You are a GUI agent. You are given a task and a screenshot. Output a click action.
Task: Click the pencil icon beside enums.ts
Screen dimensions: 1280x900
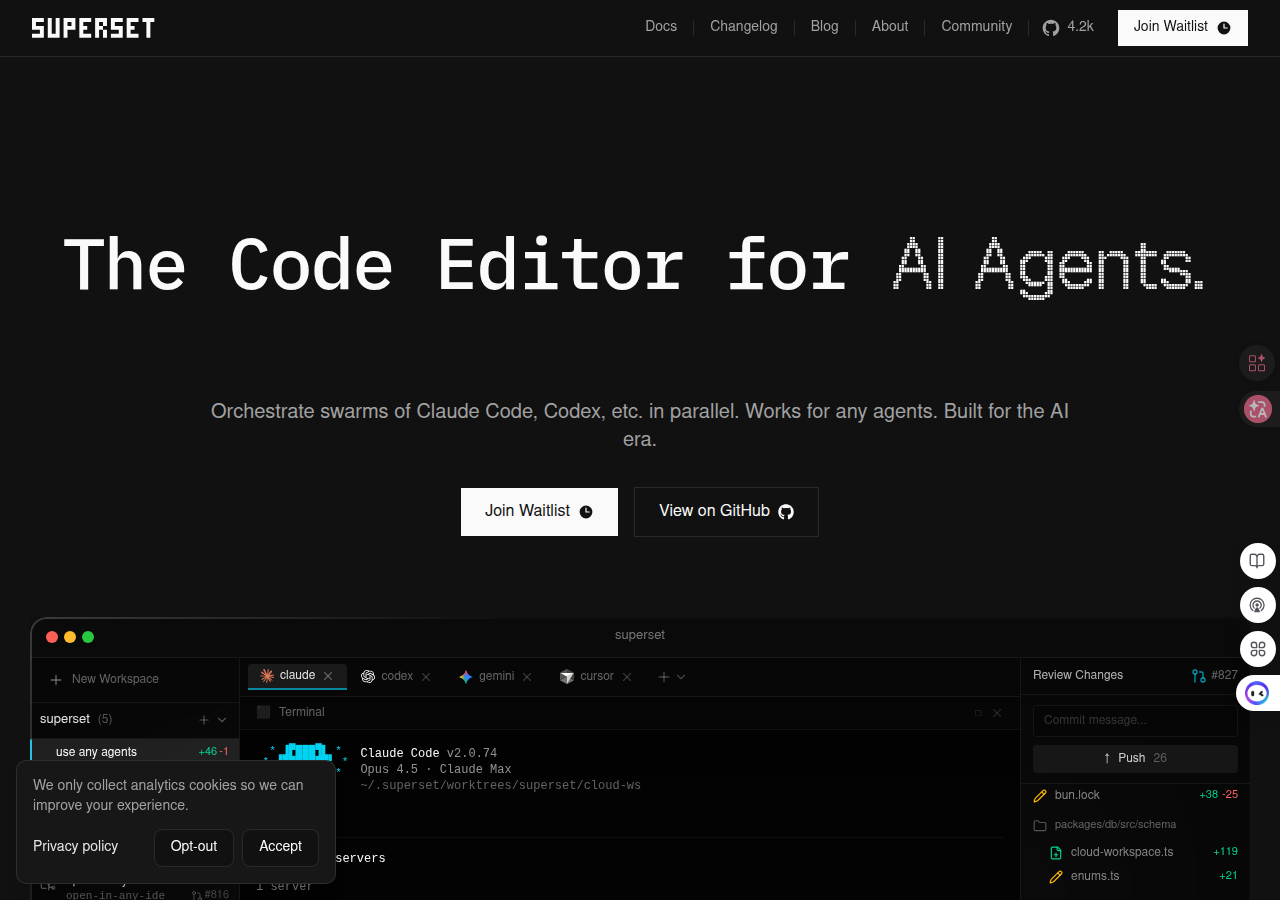click(x=1056, y=877)
